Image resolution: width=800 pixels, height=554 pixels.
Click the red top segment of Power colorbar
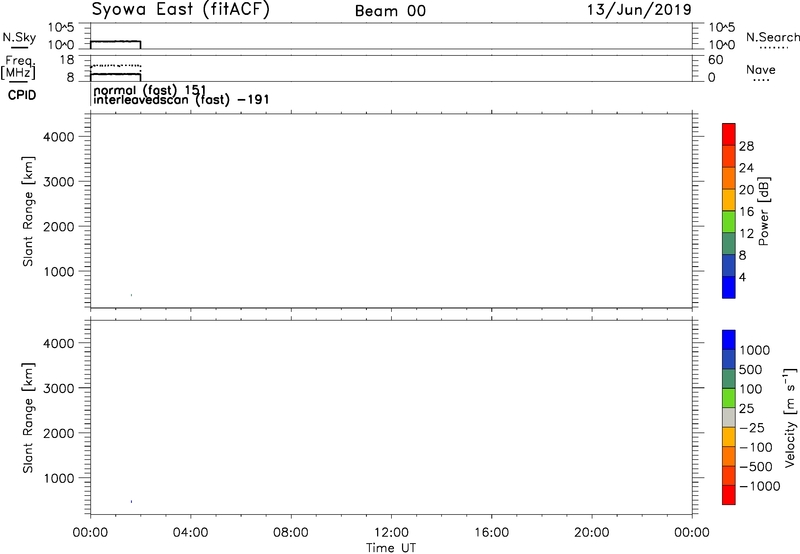(729, 134)
